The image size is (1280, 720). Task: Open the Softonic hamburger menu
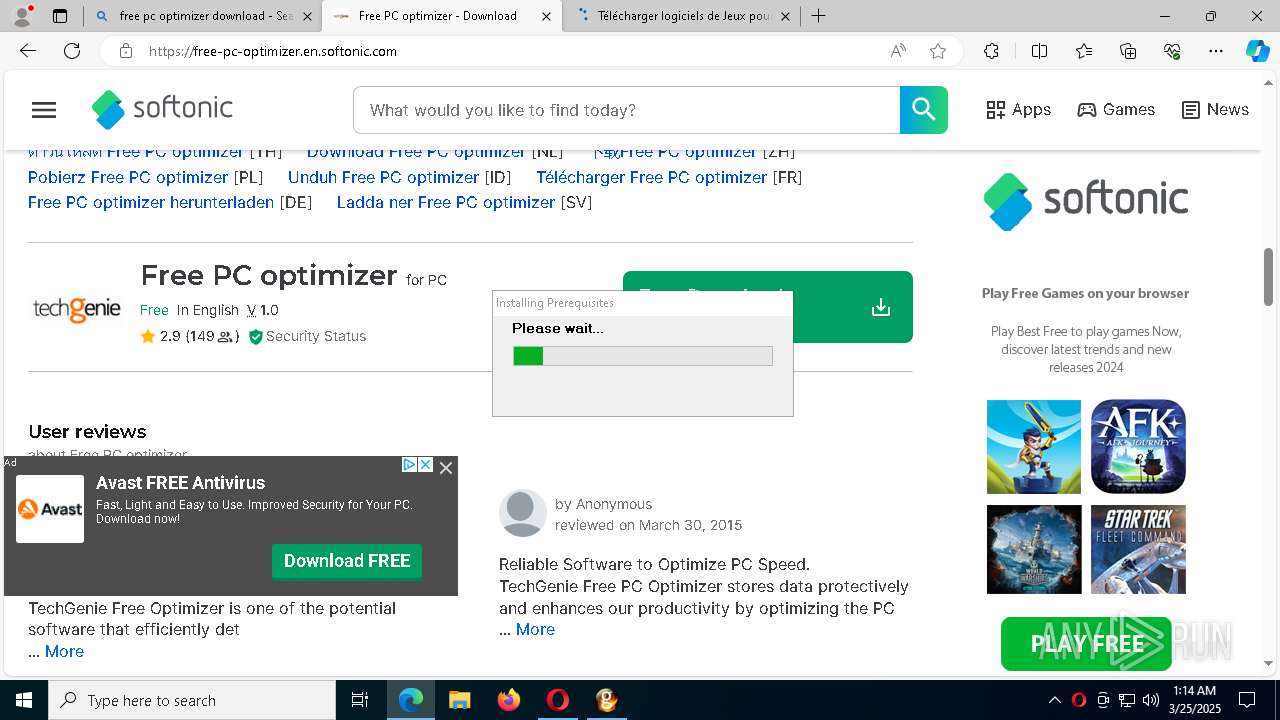point(44,110)
